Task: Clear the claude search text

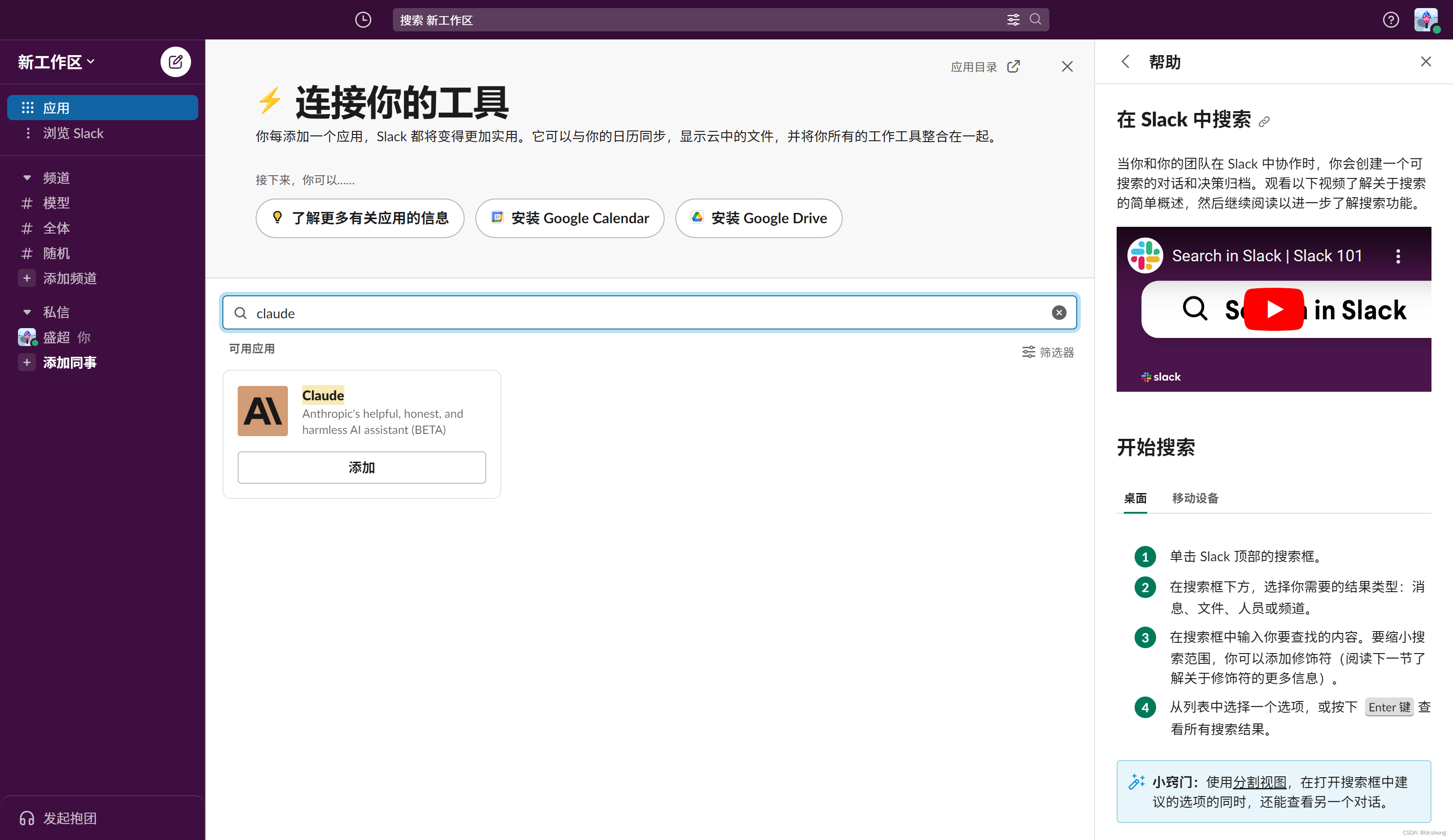Action: tap(1059, 313)
